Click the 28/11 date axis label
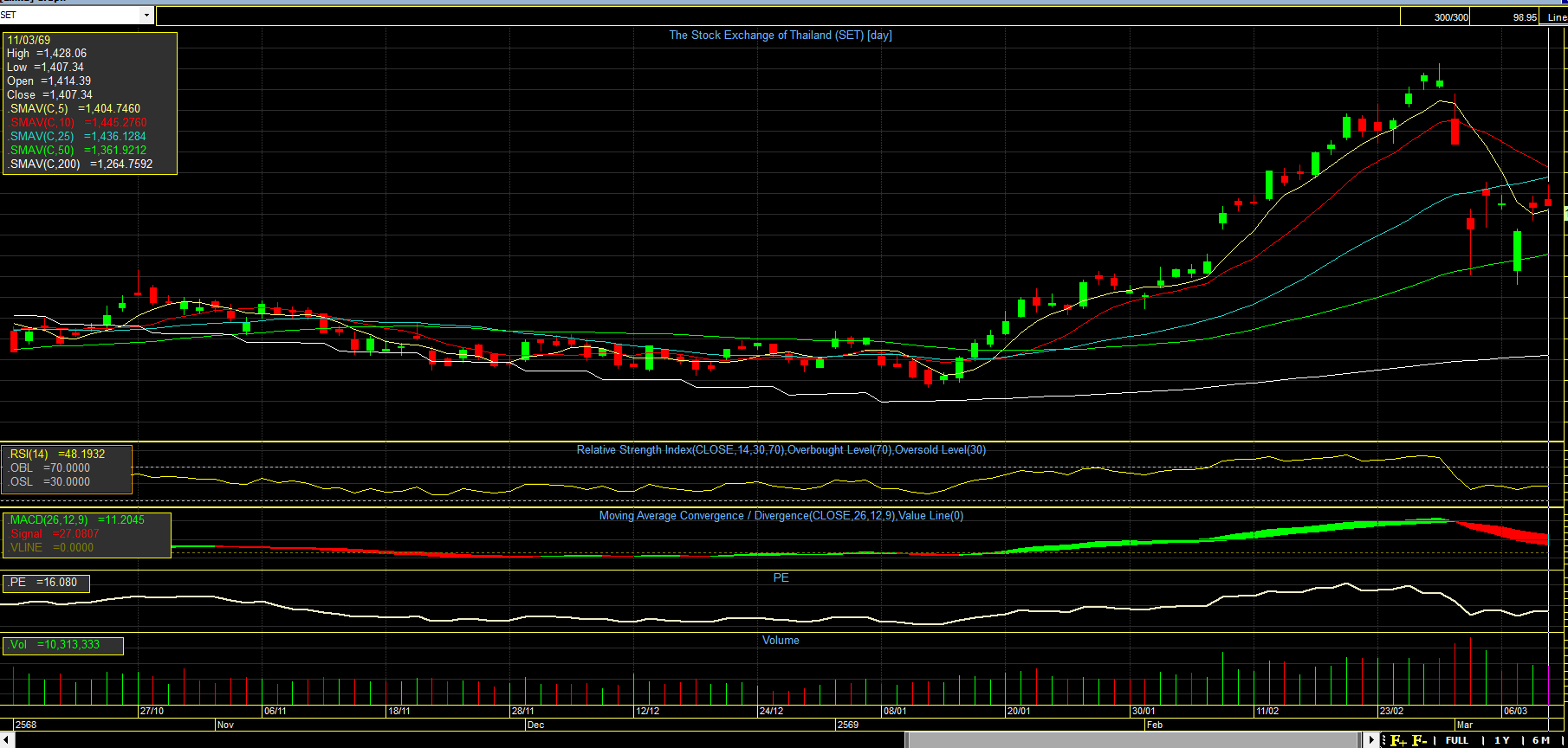 (523, 712)
